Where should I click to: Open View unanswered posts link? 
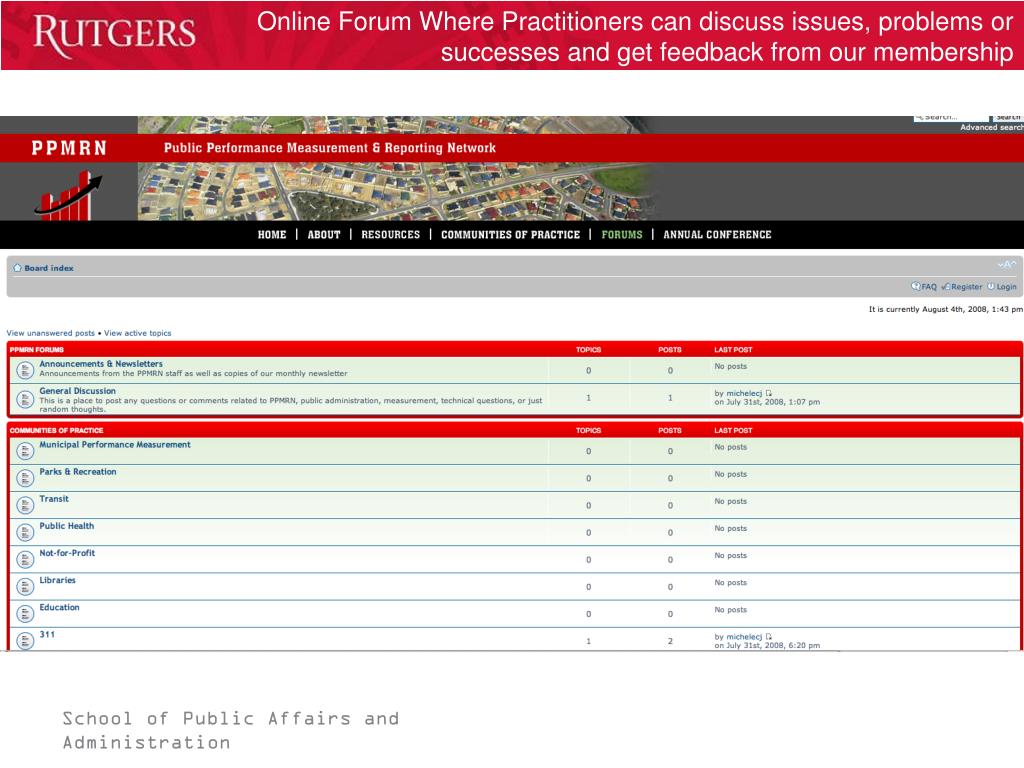pyautogui.click(x=50, y=333)
